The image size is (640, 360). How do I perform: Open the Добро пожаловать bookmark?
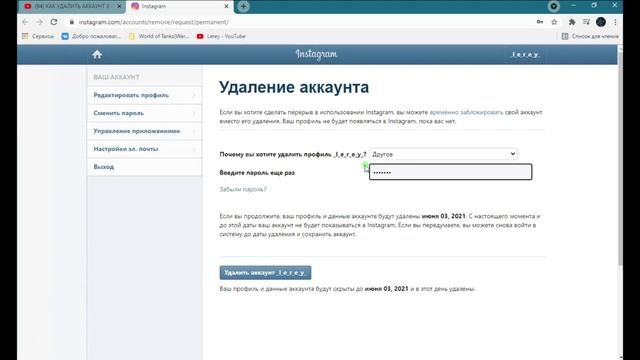coord(91,36)
